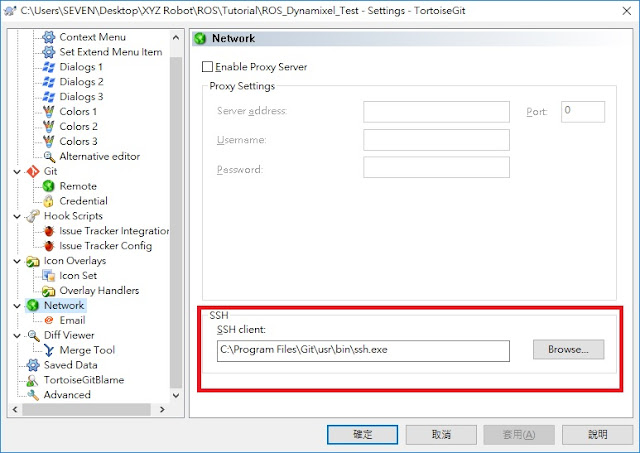The image size is (640, 453).
Task: Close the TortoiseGit Settings window
Action: pyautogui.click(x=627, y=11)
